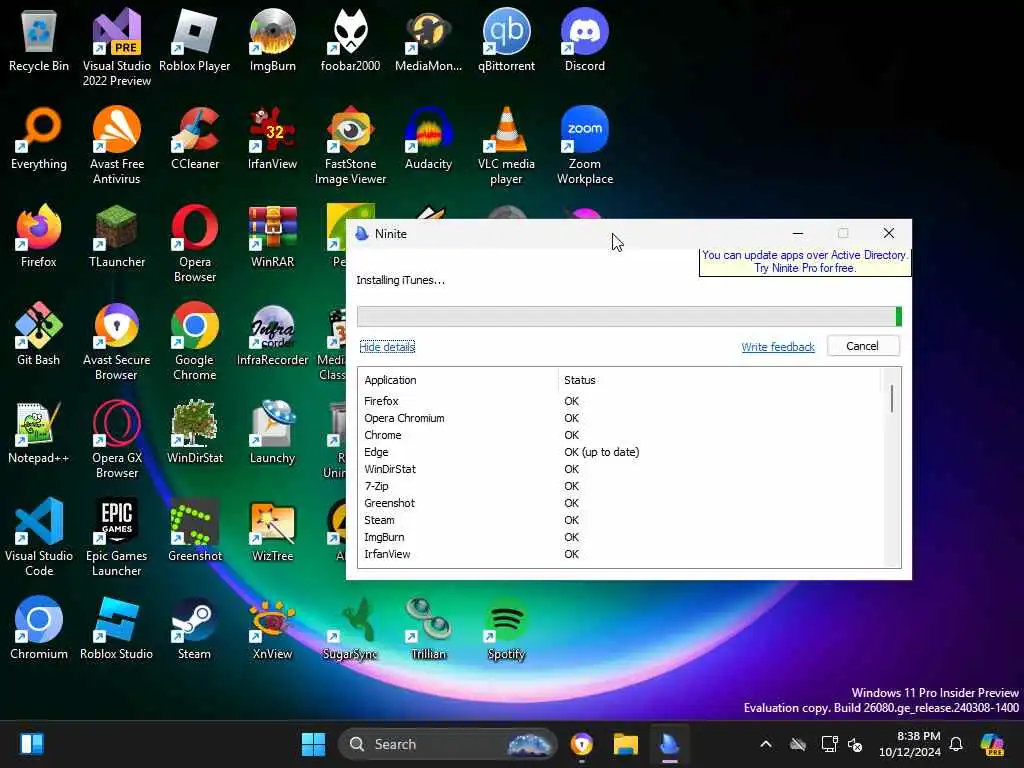Select the Opera Browser desktop icon
The height and width of the screenshot is (768, 1024).
click(195, 244)
